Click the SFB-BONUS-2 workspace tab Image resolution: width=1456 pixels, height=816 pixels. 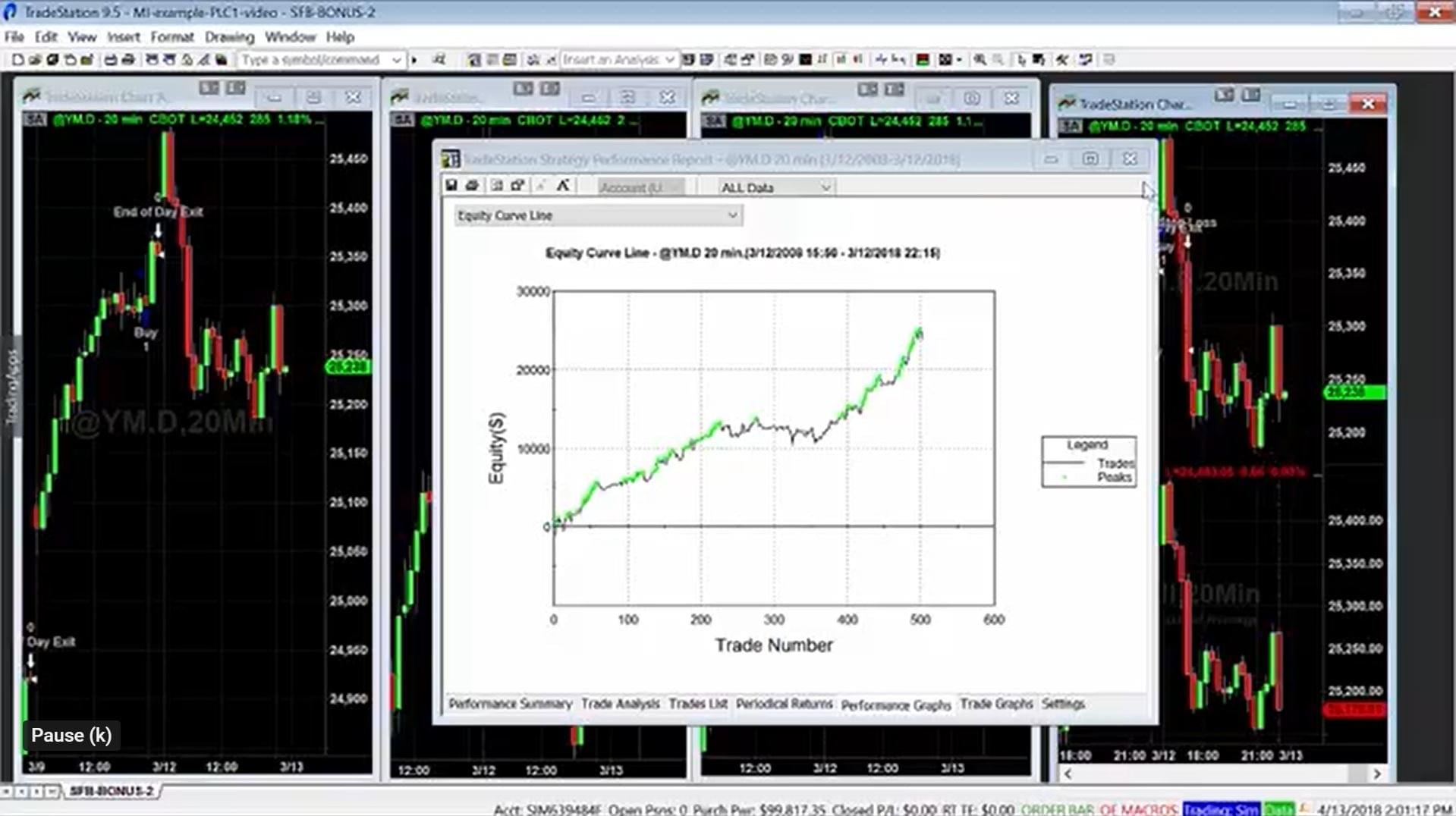[x=112, y=791]
